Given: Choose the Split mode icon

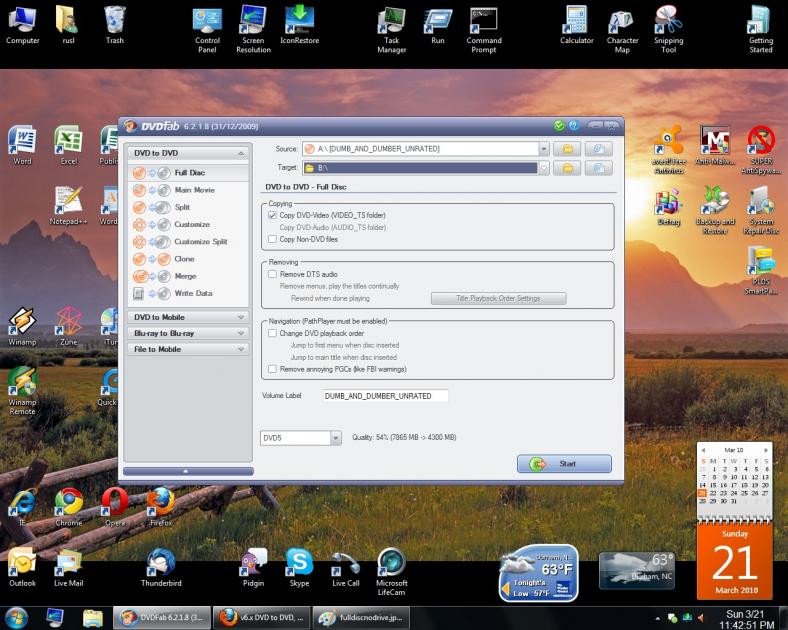Looking at the screenshot, I should (x=150, y=207).
